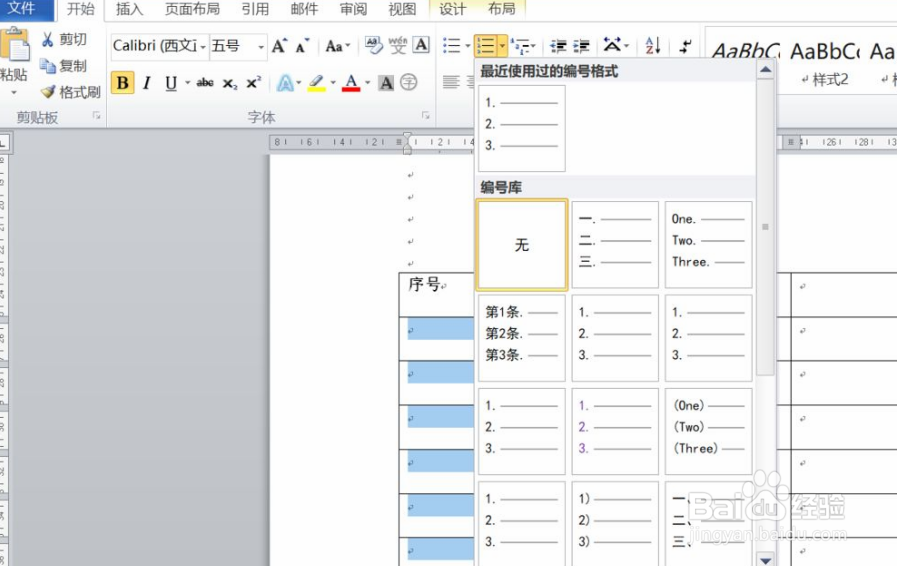The height and width of the screenshot is (566, 897).
Task: Select the Format Painter (格式刷) brush
Action: [x=48, y=92]
